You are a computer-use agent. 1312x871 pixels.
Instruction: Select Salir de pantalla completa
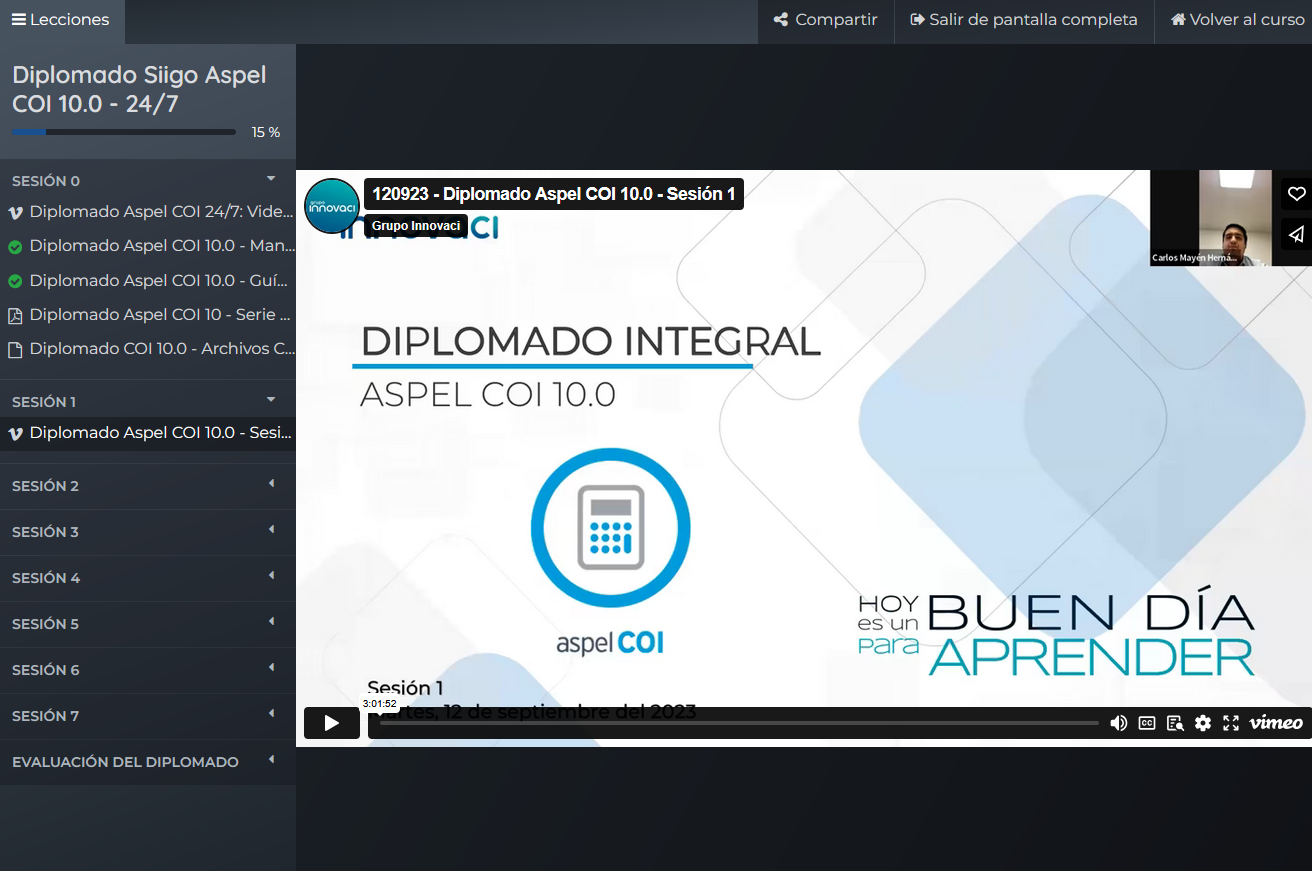(1024, 20)
